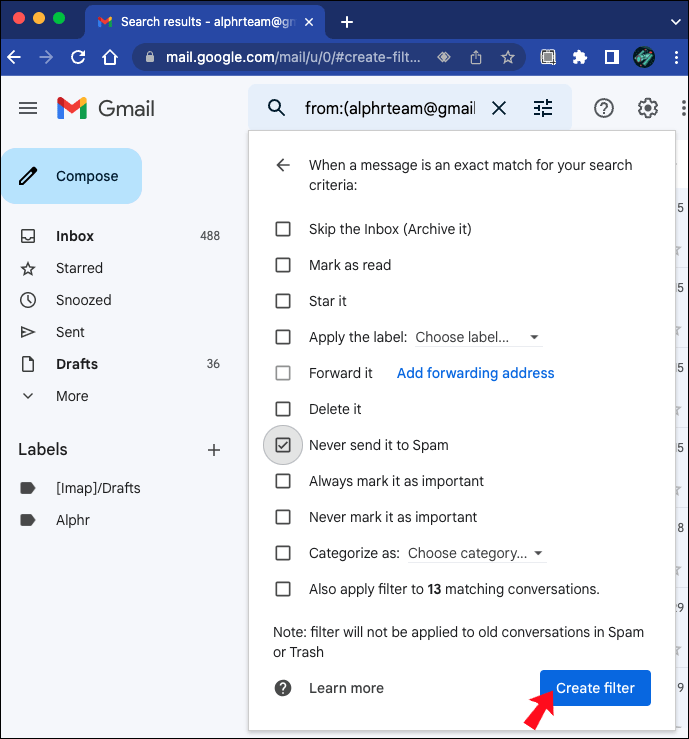
Task: Check Never mark it as important
Action: click(283, 517)
